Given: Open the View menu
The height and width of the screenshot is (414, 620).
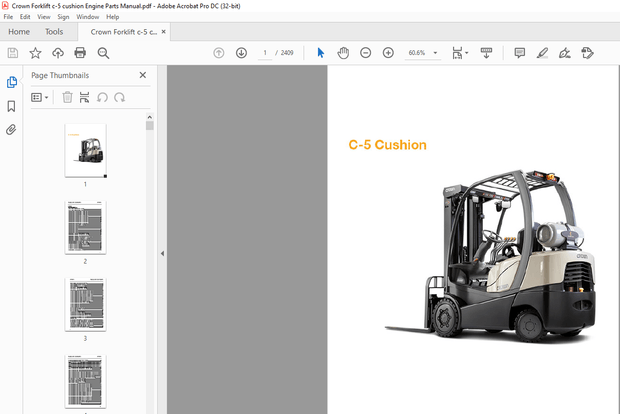Looking at the screenshot, I should tap(44, 17).
